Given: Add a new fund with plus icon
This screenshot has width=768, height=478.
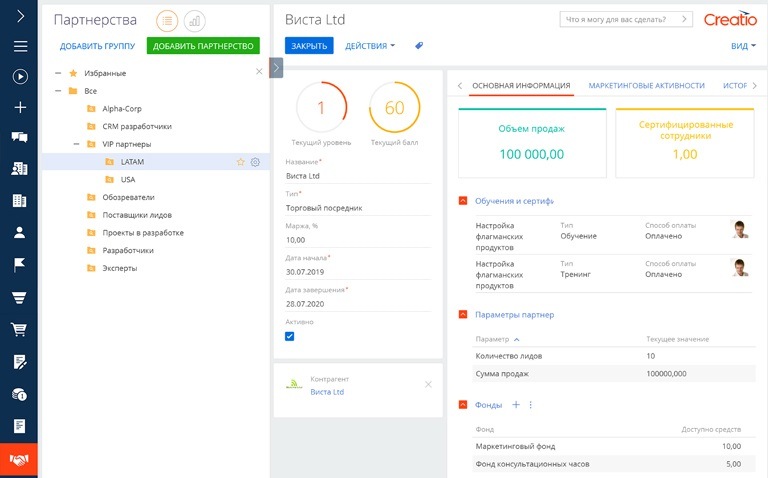Looking at the screenshot, I should point(516,405).
